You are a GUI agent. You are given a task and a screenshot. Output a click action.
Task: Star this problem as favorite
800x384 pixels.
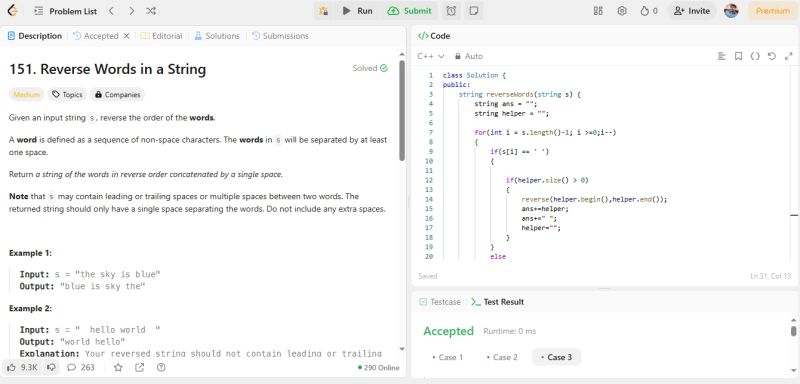coord(118,367)
